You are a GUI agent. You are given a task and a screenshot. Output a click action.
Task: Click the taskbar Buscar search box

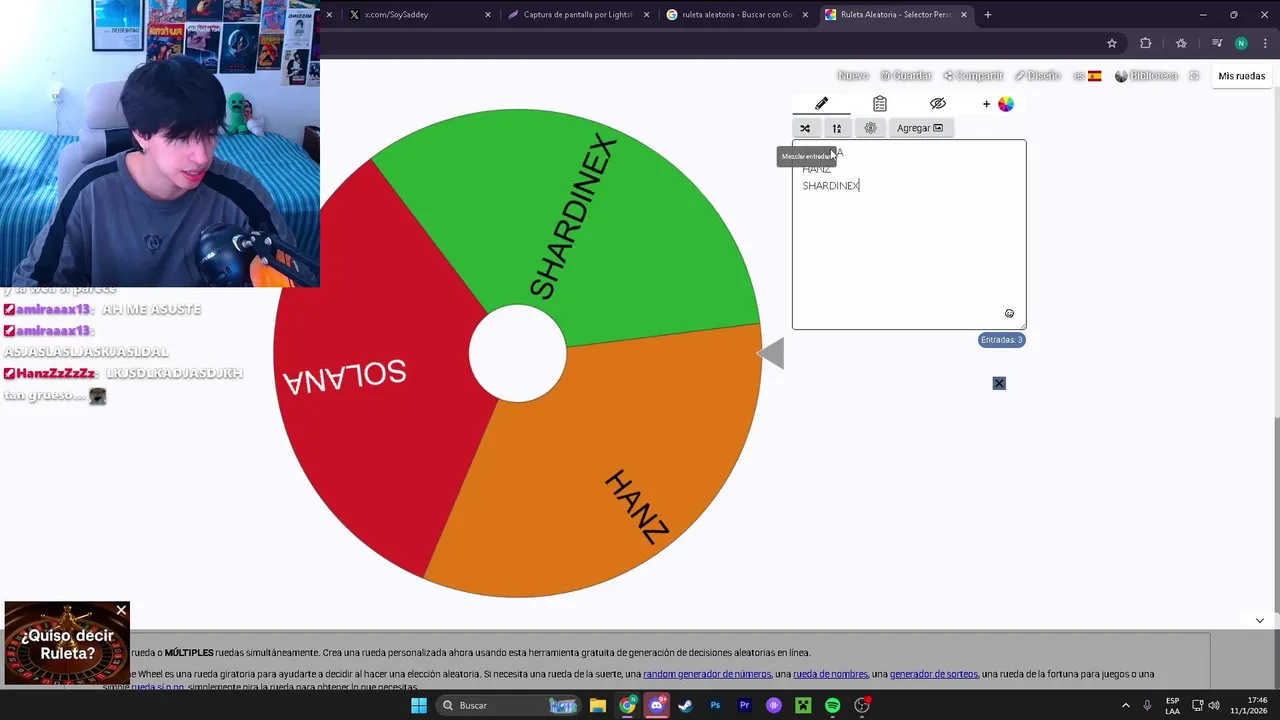[x=510, y=705]
